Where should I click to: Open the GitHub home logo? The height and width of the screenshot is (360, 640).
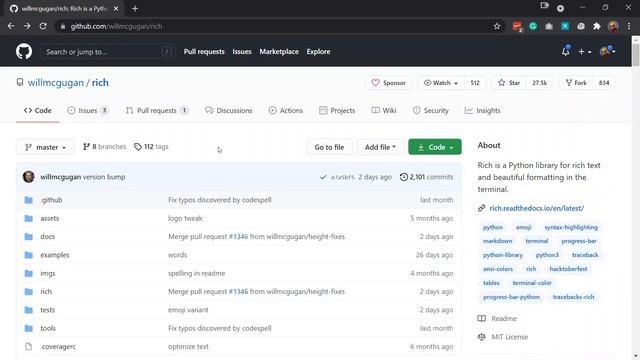coord(24,52)
